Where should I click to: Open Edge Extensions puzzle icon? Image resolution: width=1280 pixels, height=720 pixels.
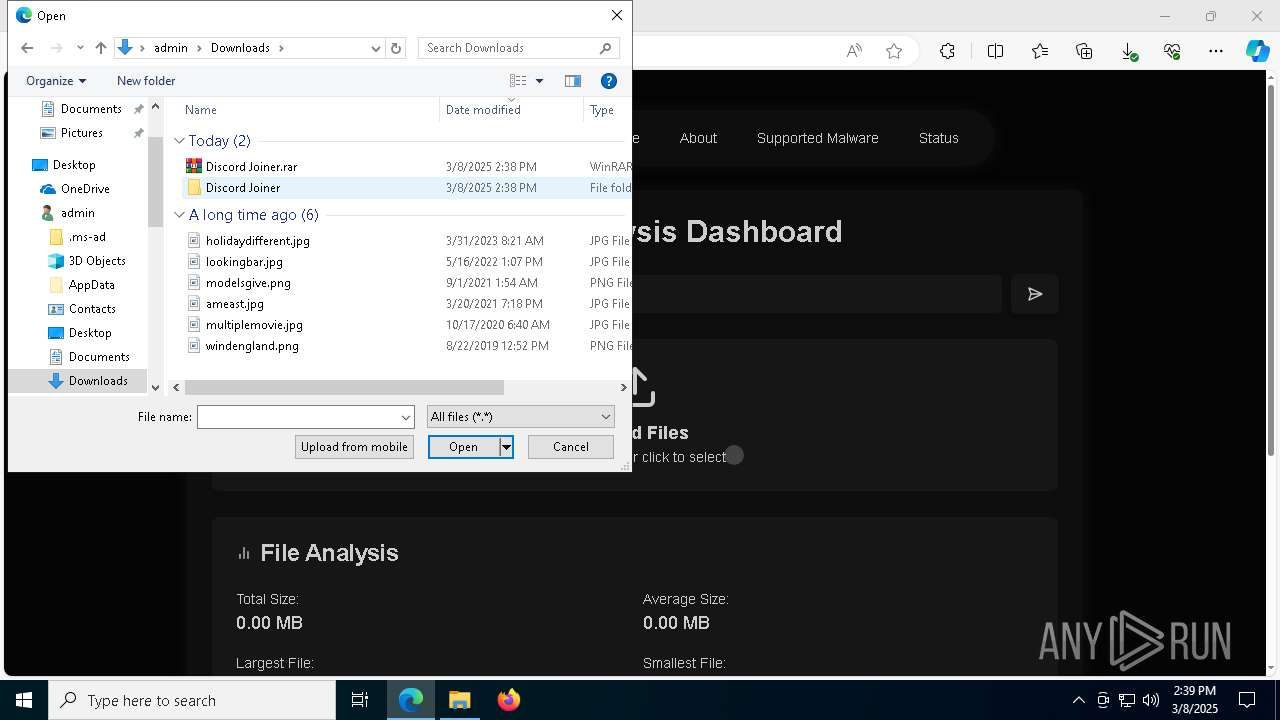(x=947, y=51)
